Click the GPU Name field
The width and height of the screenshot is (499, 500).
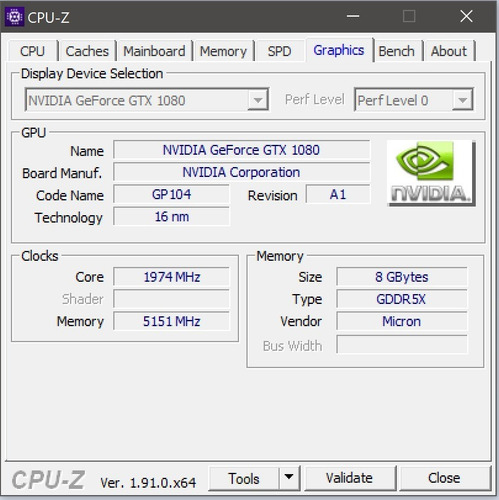click(241, 150)
